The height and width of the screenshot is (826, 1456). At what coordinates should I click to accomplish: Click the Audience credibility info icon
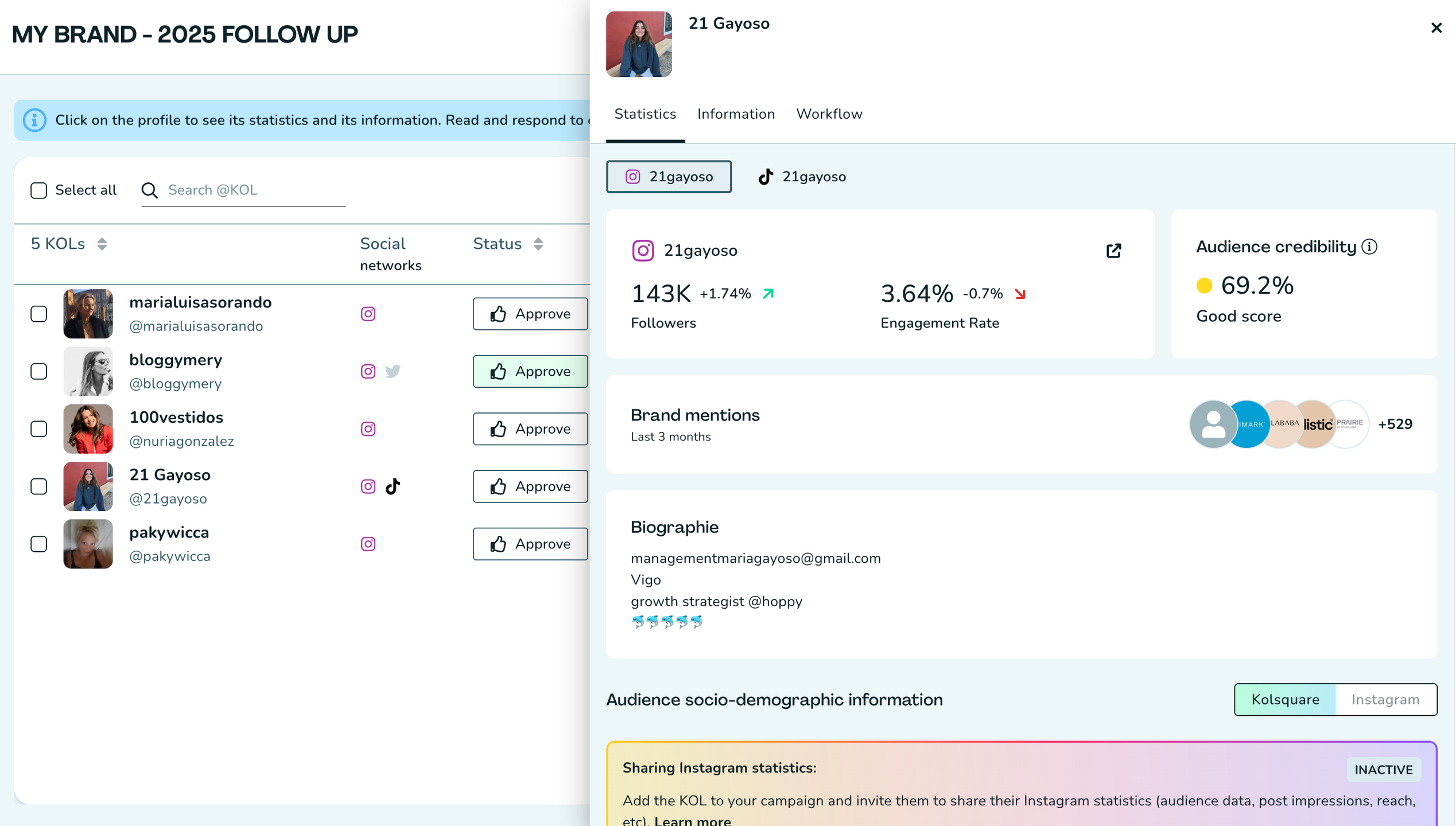pos(1369,247)
